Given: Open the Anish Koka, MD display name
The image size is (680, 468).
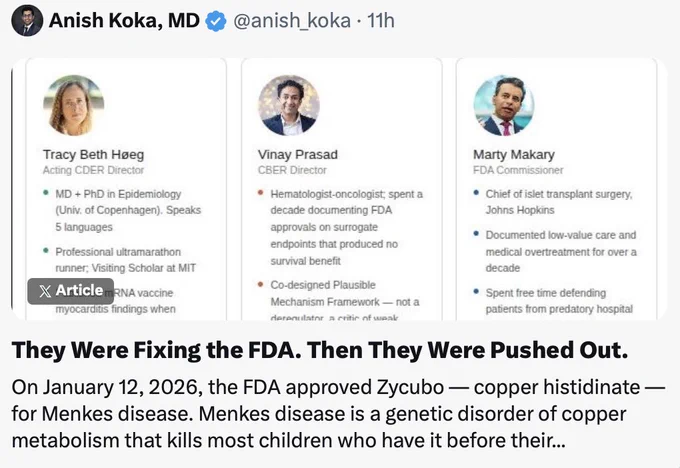Looking at the screenshot, I should pyautogui.click(x=124, y=20).
